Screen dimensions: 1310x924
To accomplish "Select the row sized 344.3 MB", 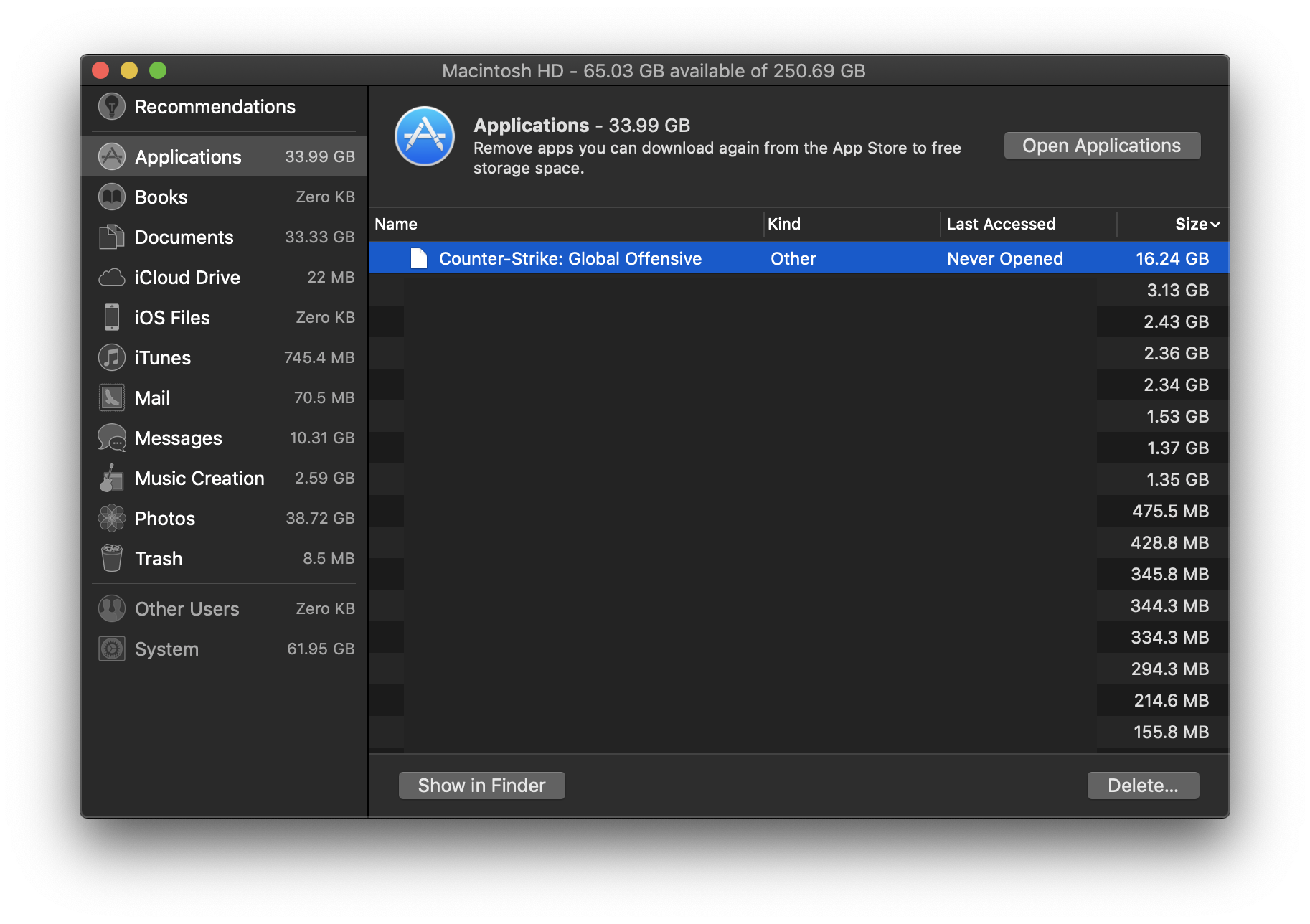I will (x=798, y=605).
